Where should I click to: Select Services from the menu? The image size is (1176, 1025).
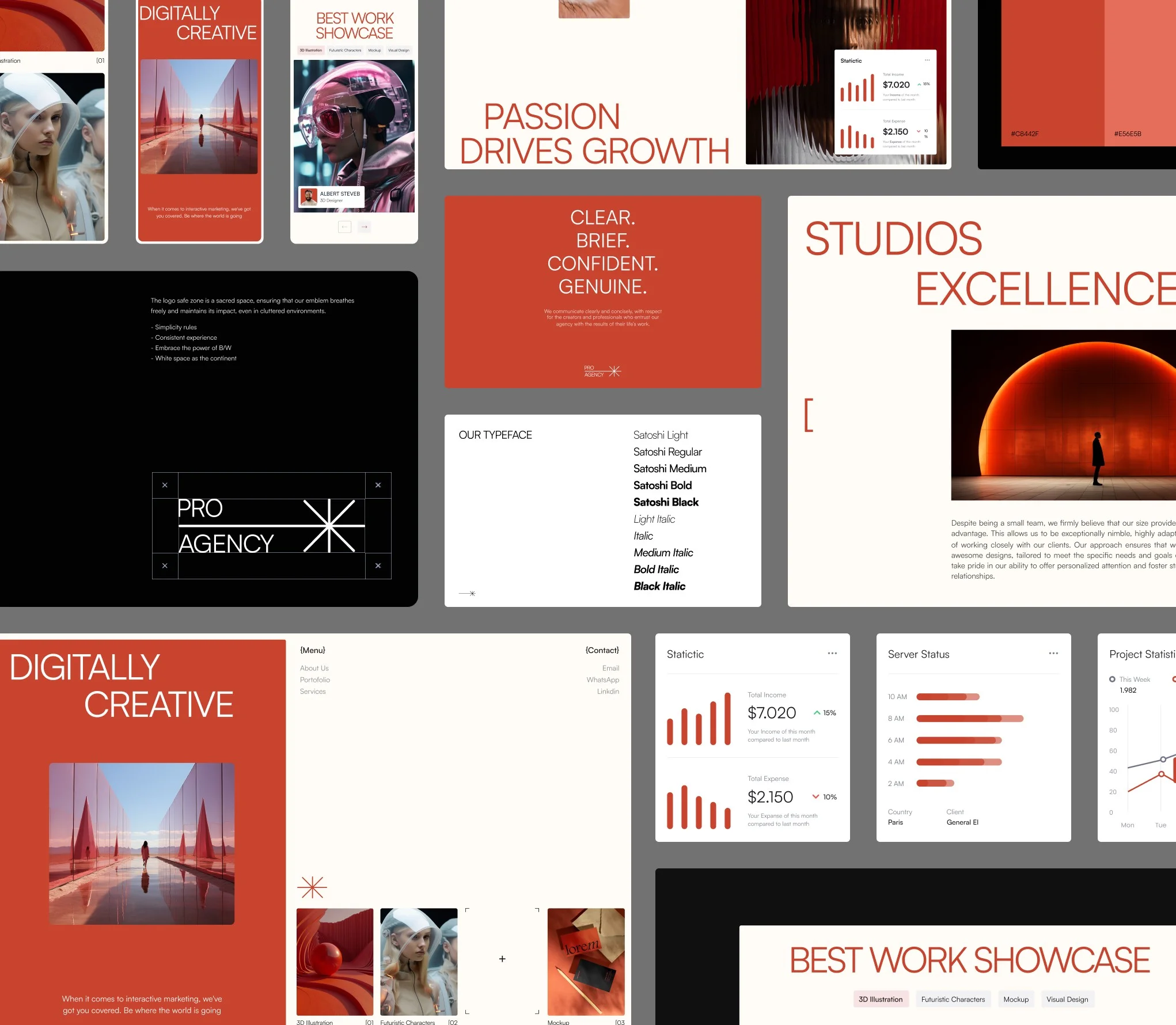click(313, 691)
